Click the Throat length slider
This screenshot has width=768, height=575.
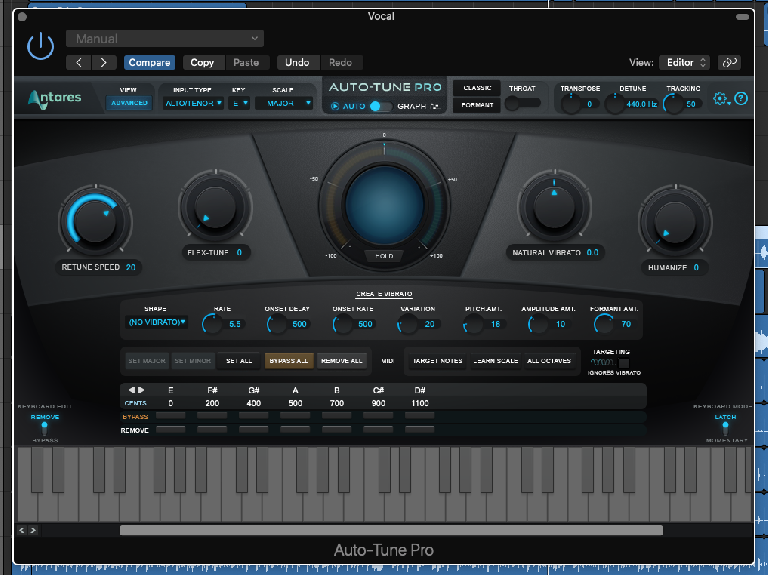click(x=523, y=104)
